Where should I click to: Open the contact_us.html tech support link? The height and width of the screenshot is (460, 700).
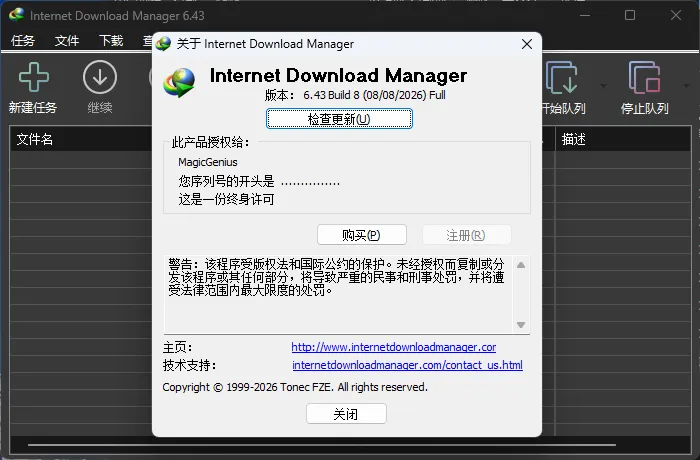pos(407,365)
